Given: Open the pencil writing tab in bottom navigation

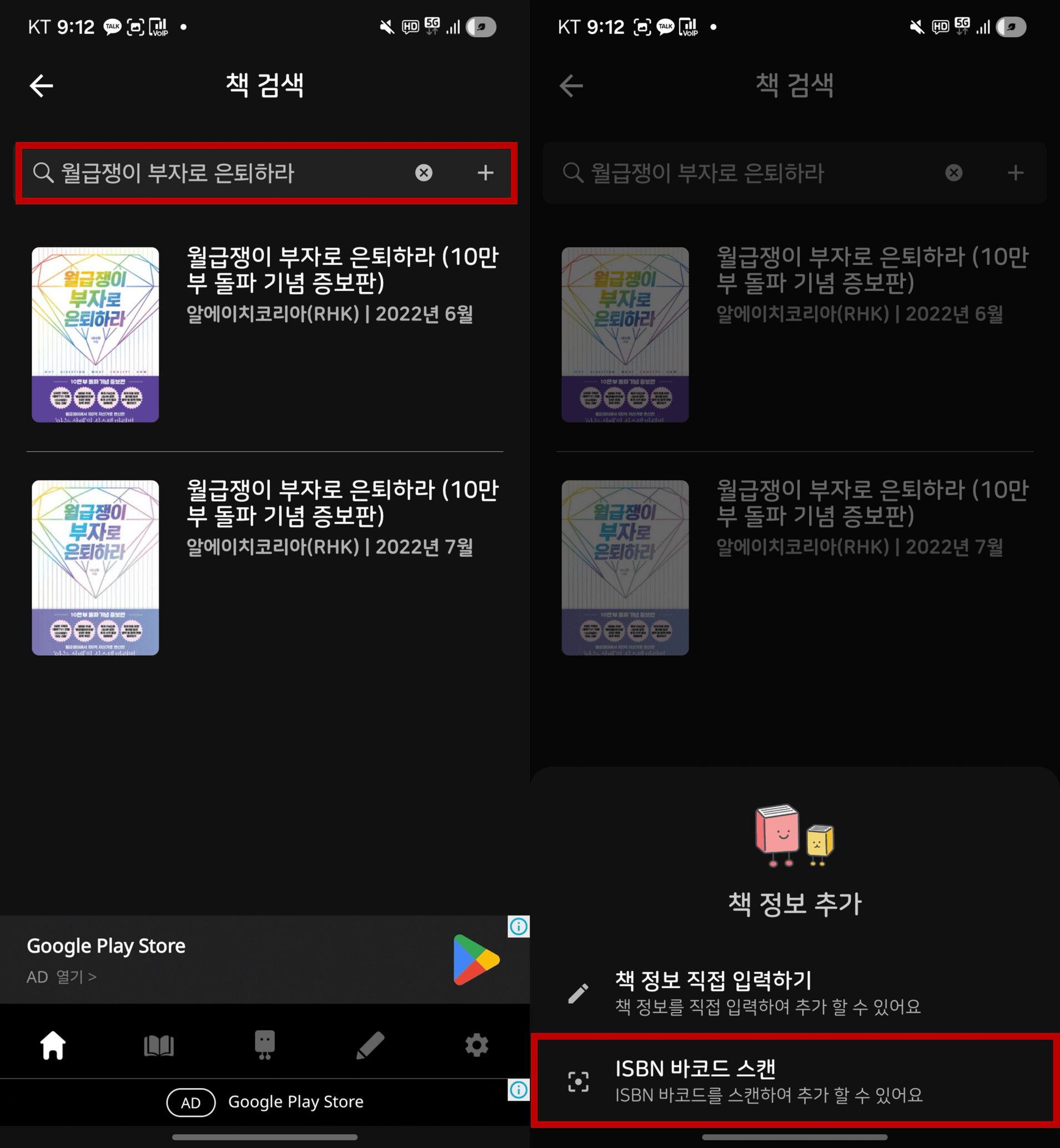Looking at the screenshot, I should pyautogui.click(x=370, y=1045).
